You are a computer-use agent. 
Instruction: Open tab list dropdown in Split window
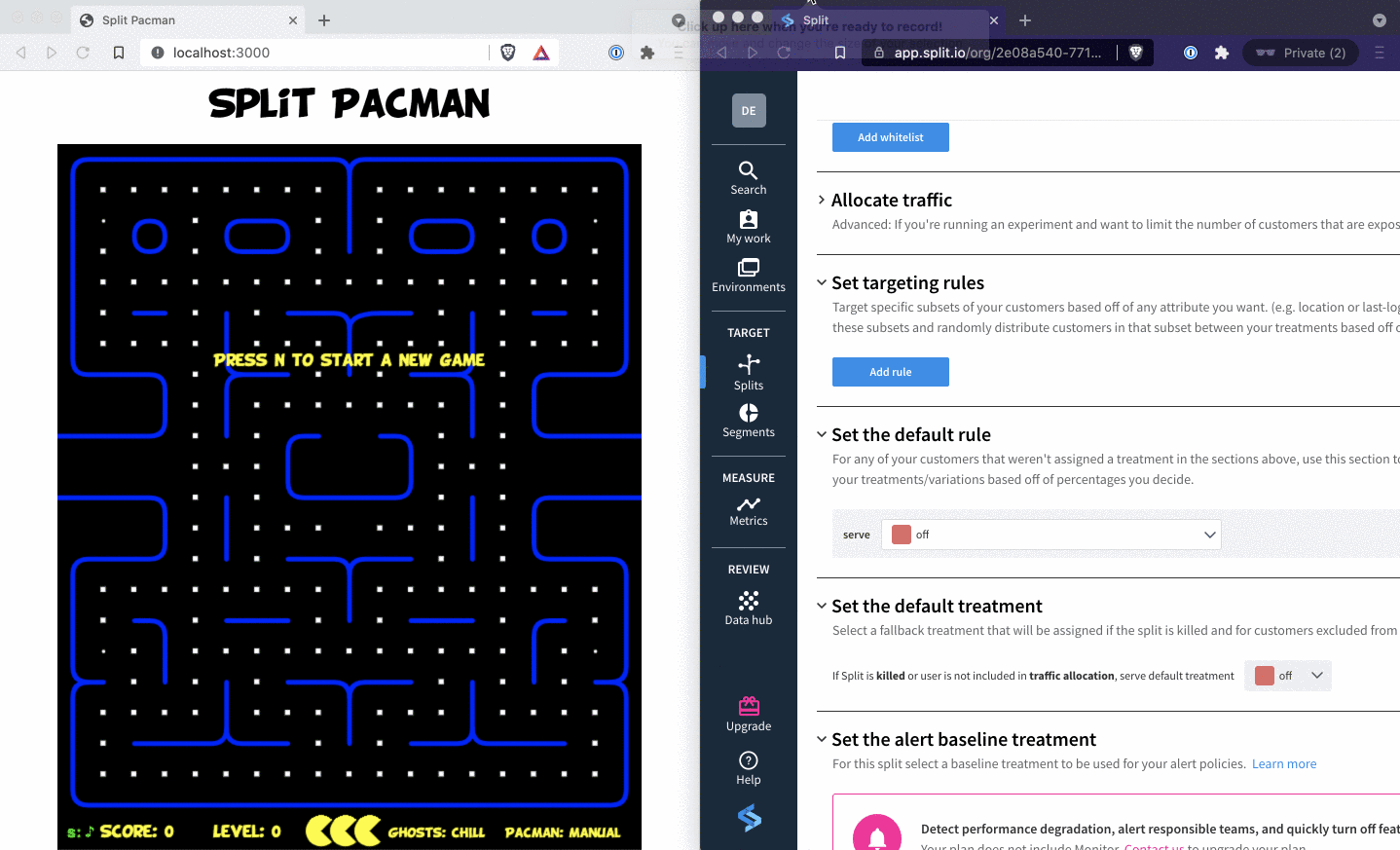point(1380,20)
